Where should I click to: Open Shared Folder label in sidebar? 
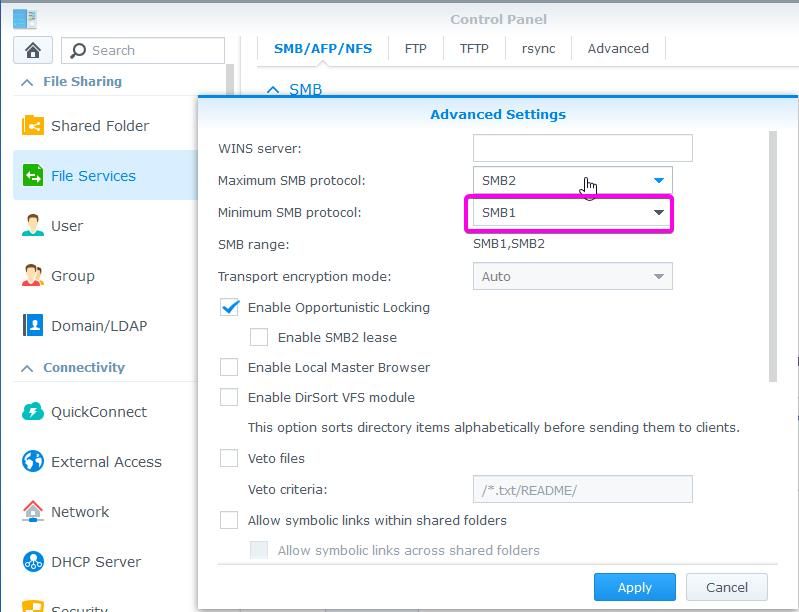click(100, 125)
